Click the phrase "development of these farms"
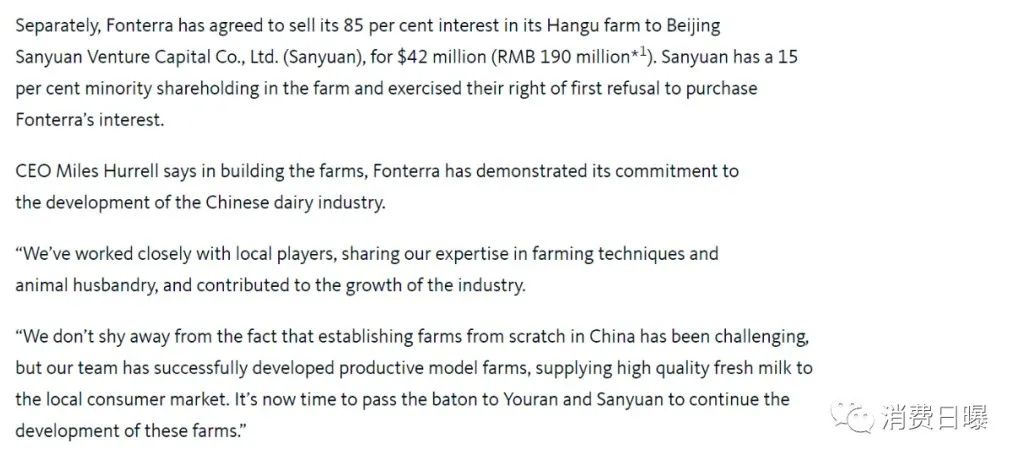The height and width of the screenshot is (465, 1023). [x=125, y=431]
